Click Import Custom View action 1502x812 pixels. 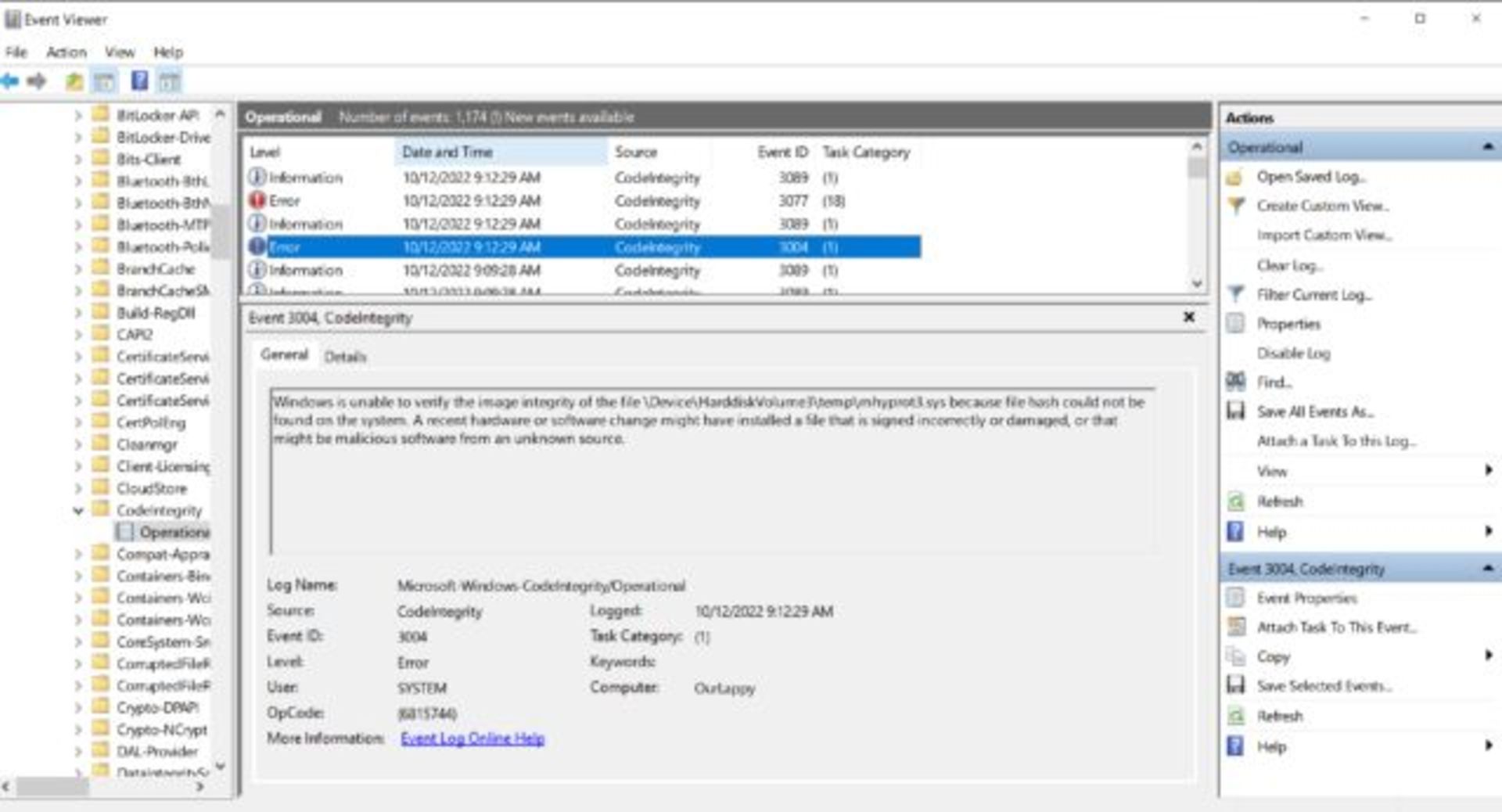point(1324,235)
